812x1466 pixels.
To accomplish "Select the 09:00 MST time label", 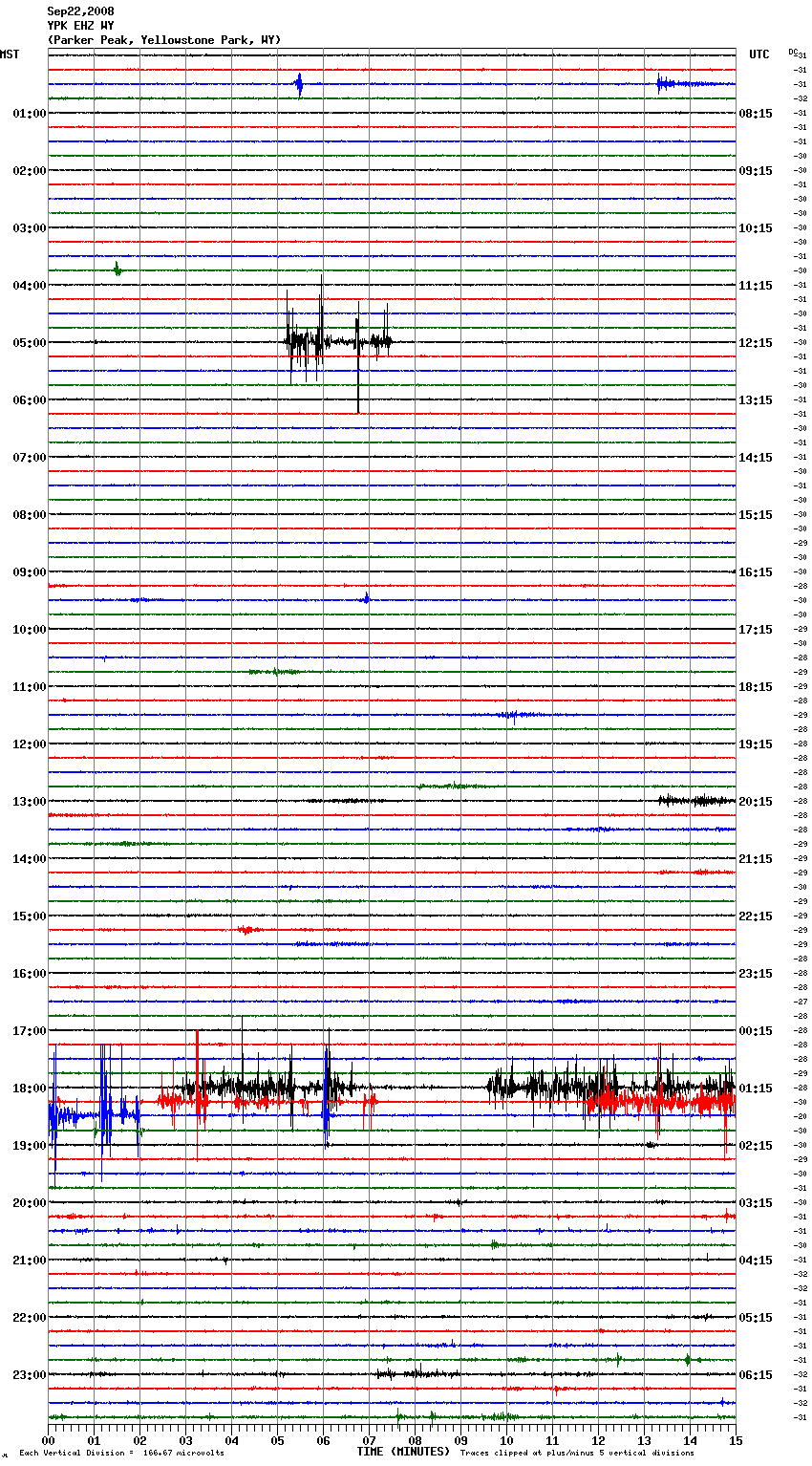I will click(30, 572).
